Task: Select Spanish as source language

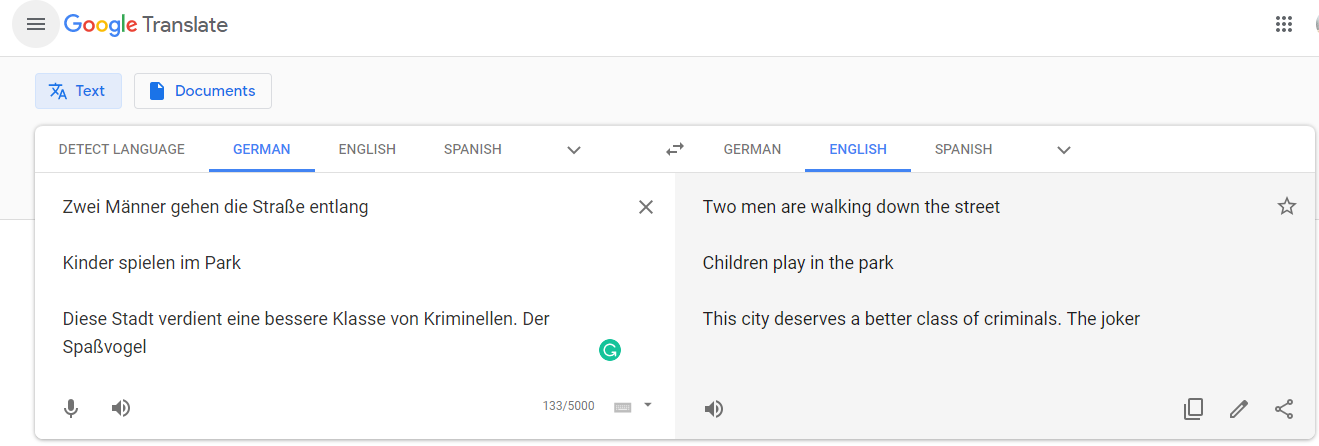Action: click(x=473, y=149)
